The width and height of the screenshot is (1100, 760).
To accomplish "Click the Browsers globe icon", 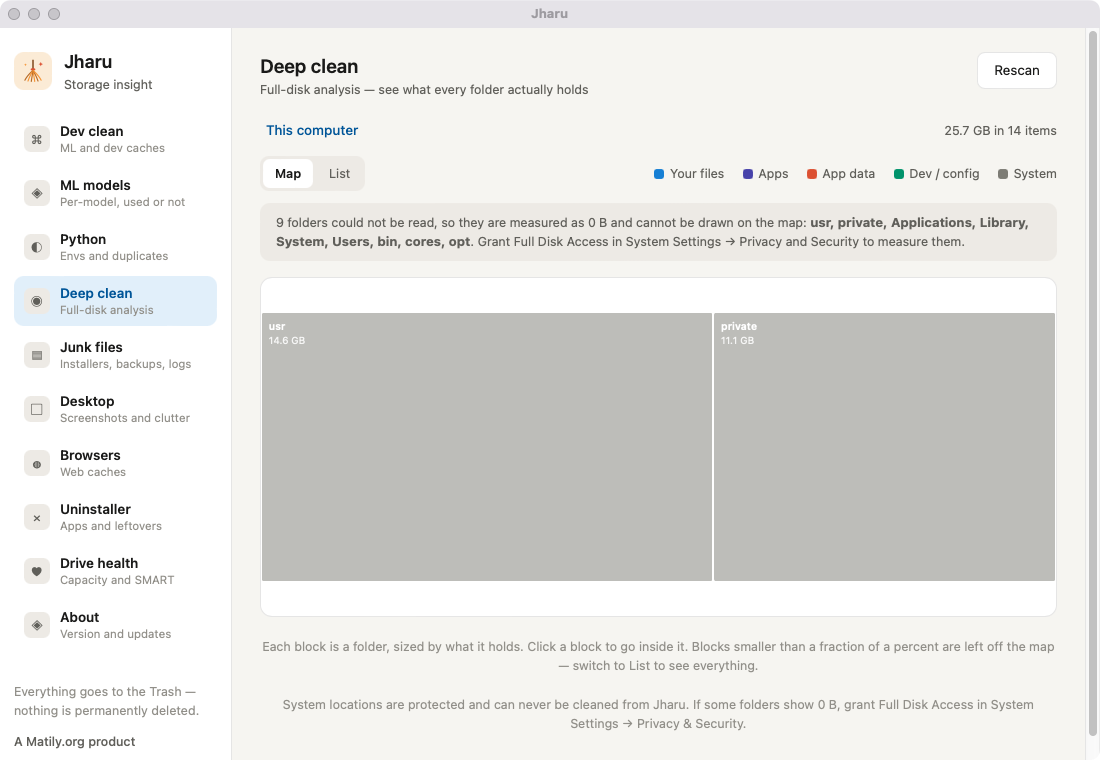I will click(36, 463).
